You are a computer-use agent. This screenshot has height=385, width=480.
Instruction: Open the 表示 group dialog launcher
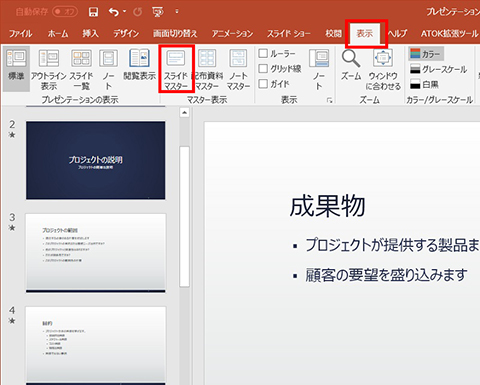pos(329,100)
